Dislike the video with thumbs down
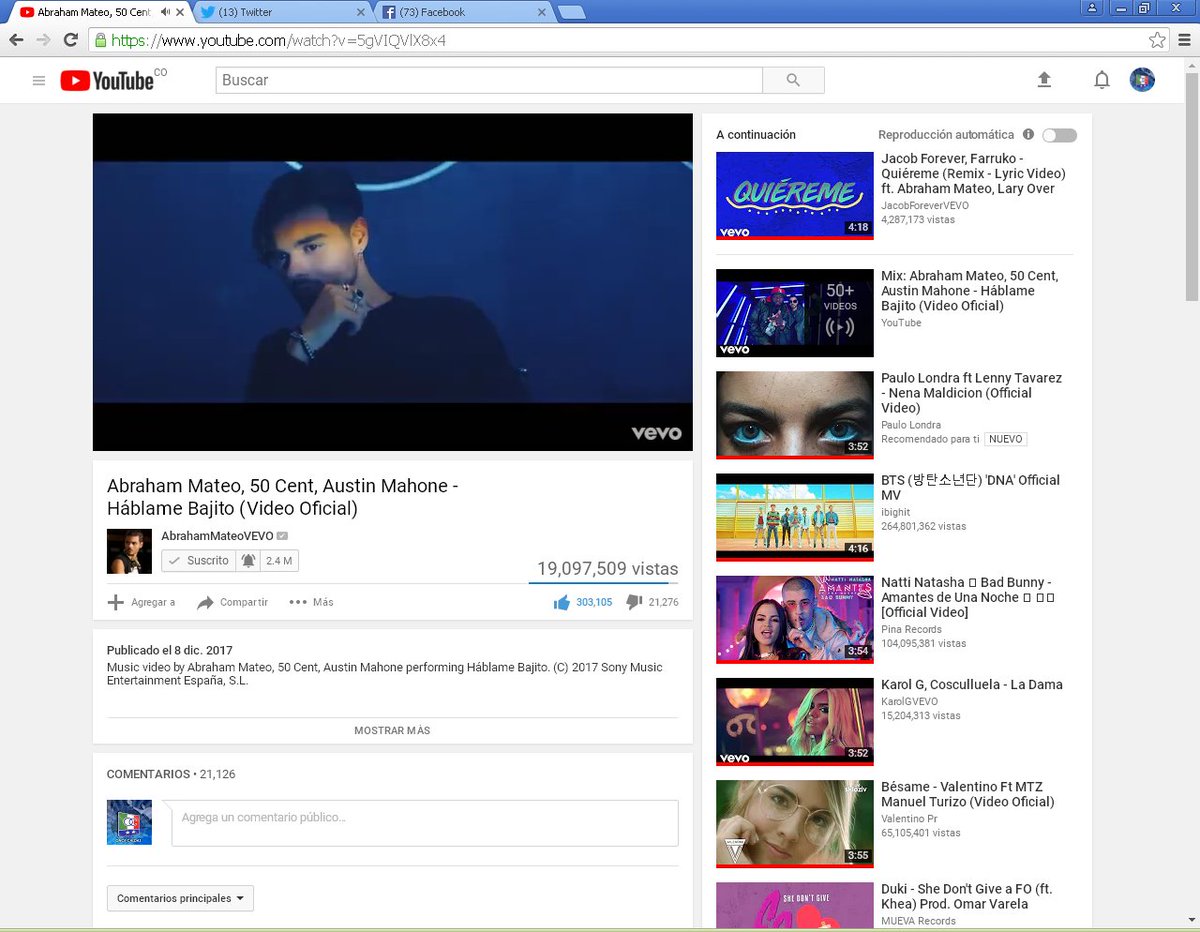This screenshot has height=932, width=1200. pos(633,602)
